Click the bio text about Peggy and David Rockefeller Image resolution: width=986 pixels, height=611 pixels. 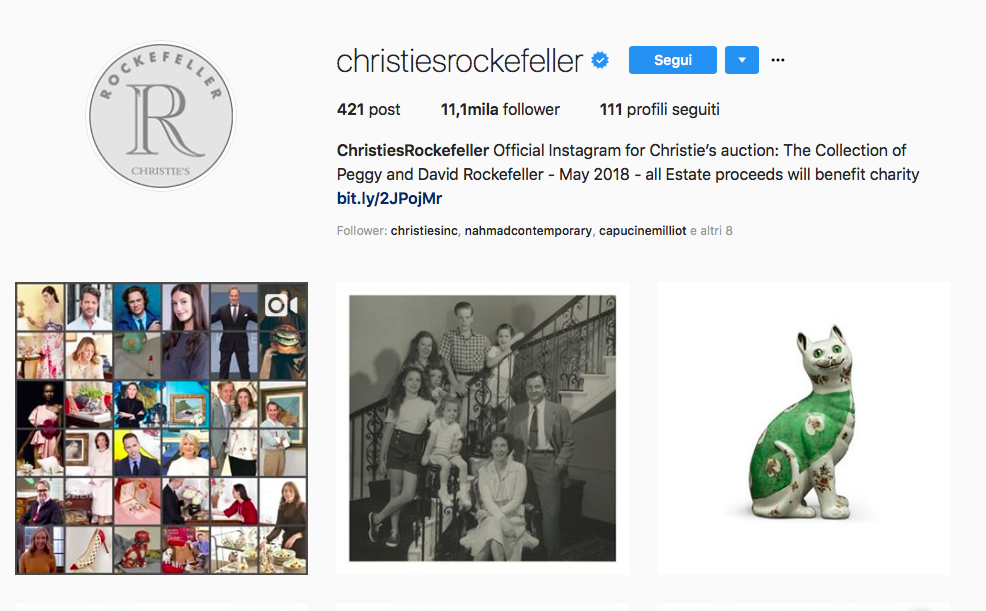(x=628, y=163)
